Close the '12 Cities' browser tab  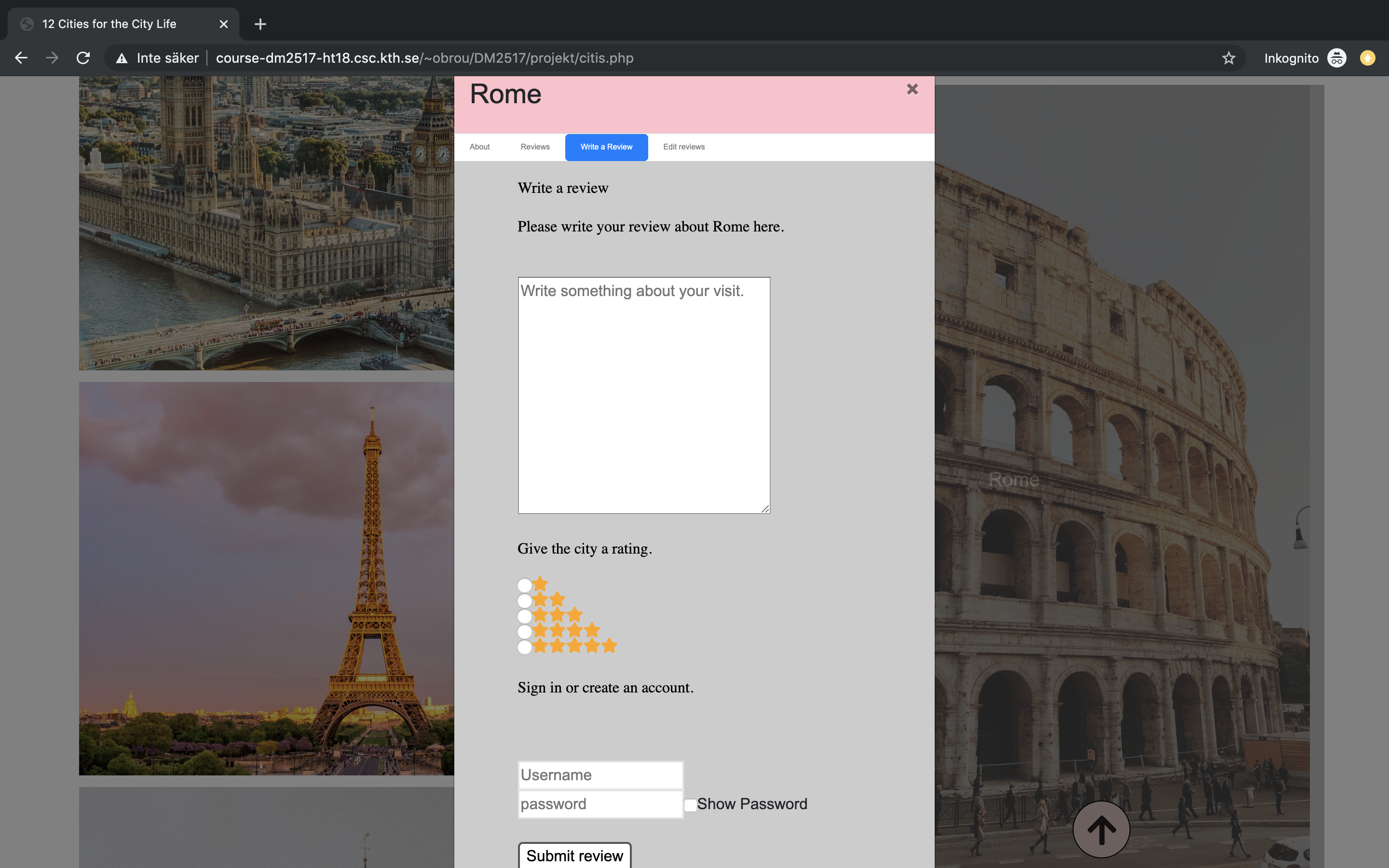click(224, 24)
